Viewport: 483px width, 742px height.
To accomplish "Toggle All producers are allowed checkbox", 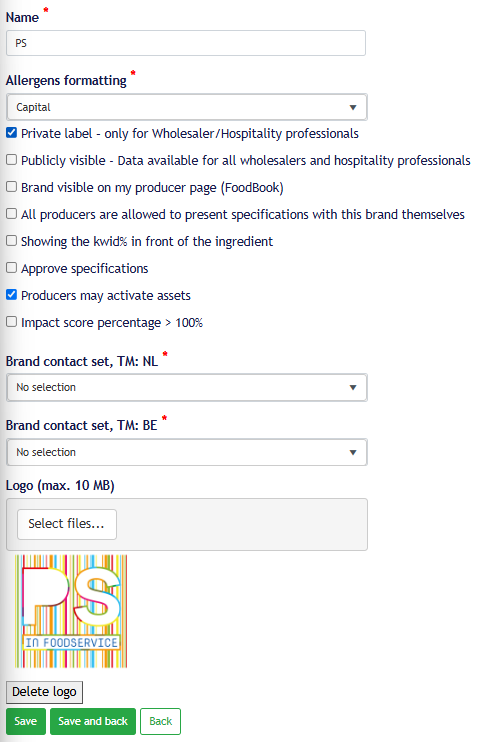I will coord(11,214).
